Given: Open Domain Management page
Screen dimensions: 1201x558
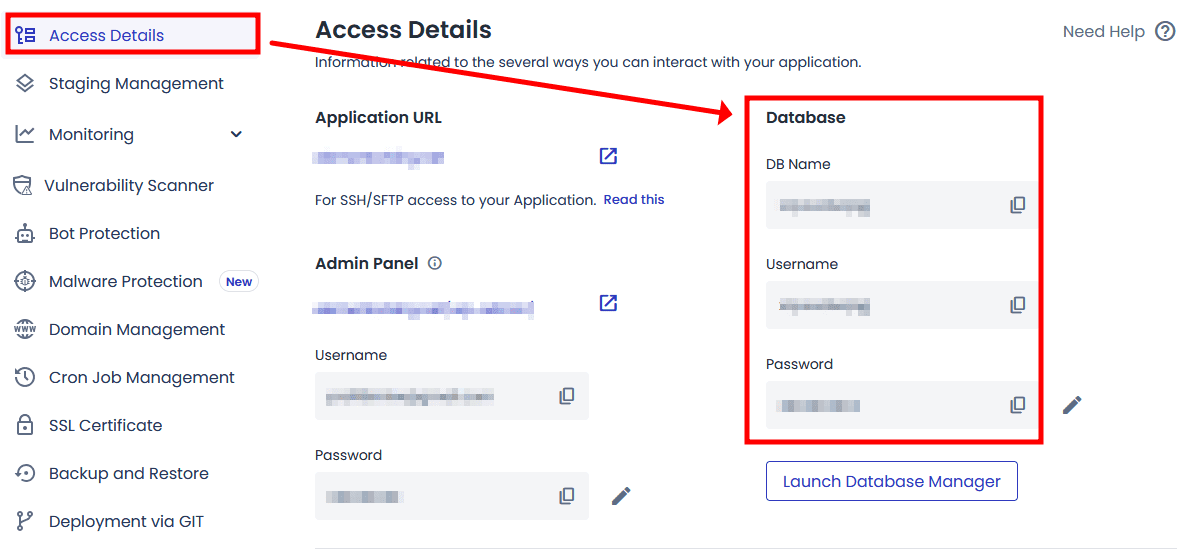Looking at the screenshot, I should click(137, 330).
